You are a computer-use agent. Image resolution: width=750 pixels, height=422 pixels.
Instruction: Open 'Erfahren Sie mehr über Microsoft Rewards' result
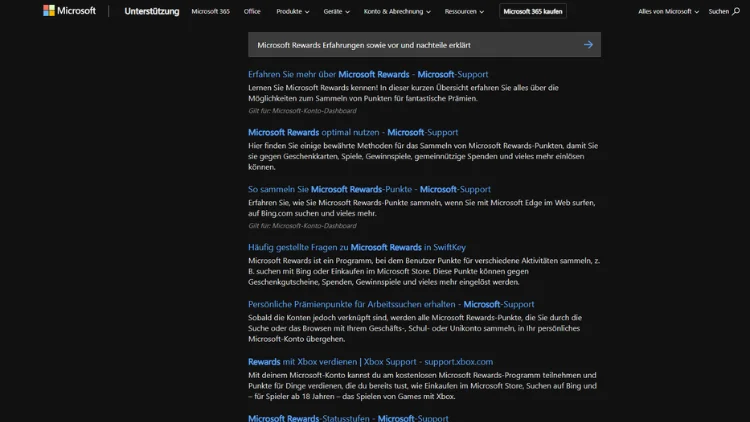[368, 74]
